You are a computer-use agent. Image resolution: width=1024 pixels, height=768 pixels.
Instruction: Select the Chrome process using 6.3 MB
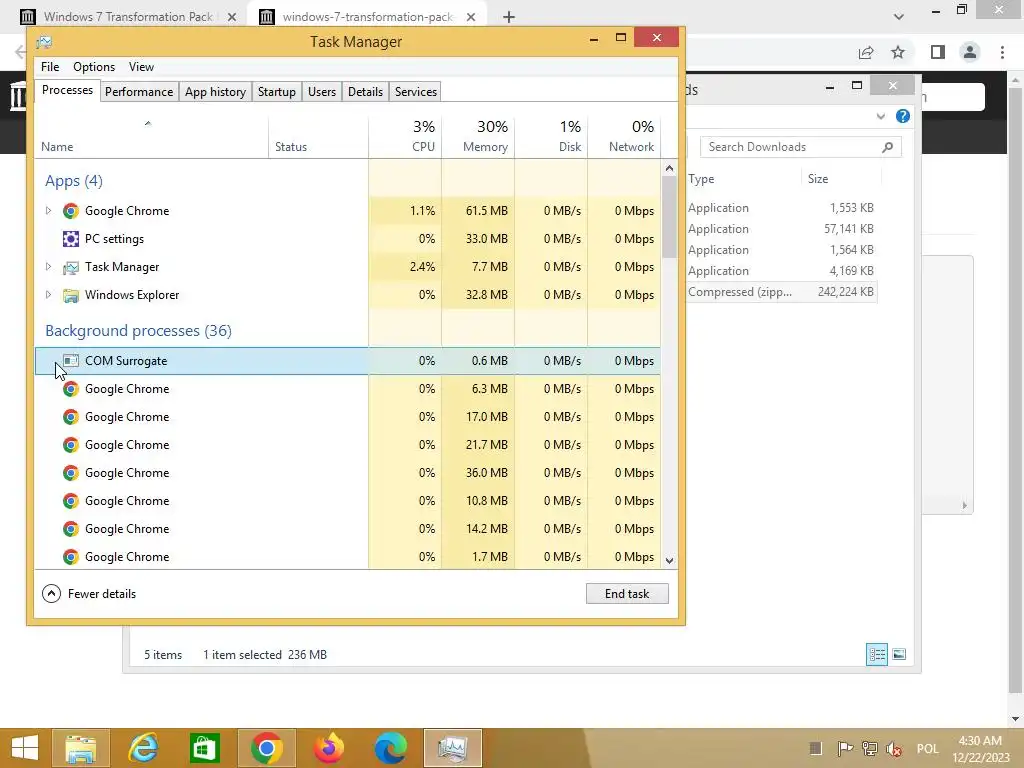click(x=347, y=389)
